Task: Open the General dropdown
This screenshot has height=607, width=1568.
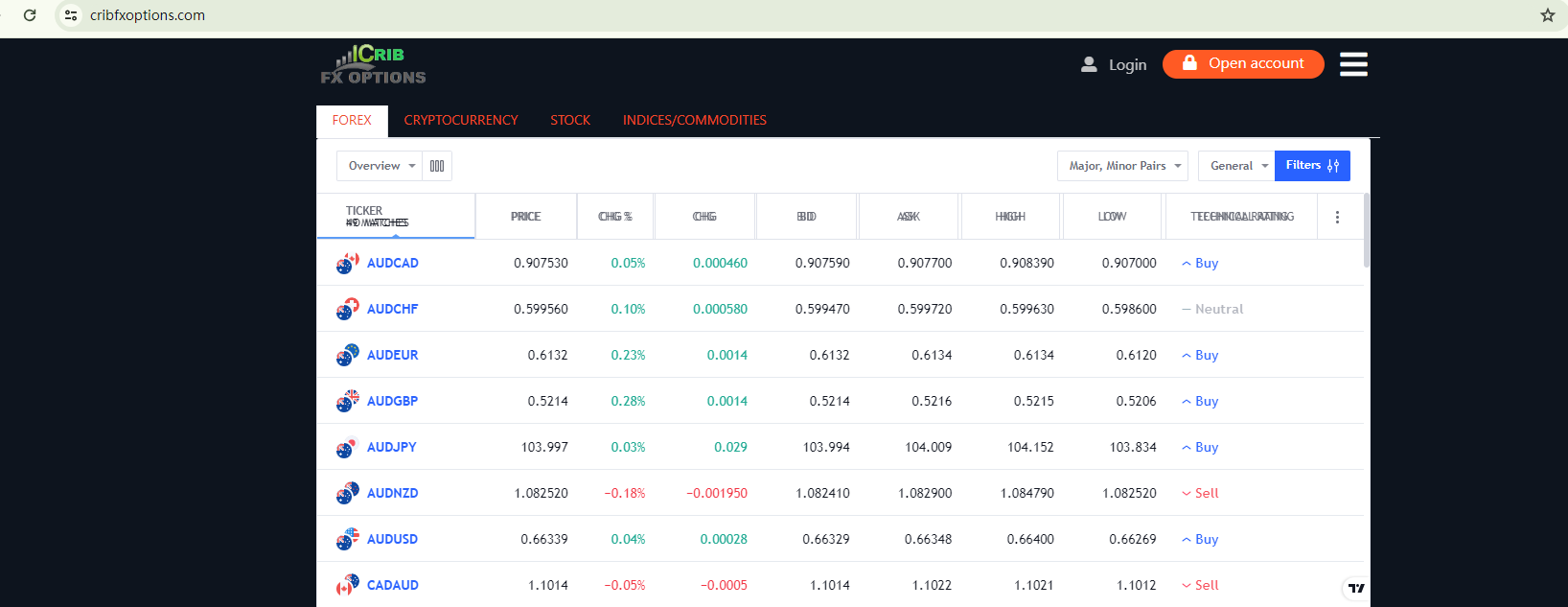Action: click(x=1236, y=166)
